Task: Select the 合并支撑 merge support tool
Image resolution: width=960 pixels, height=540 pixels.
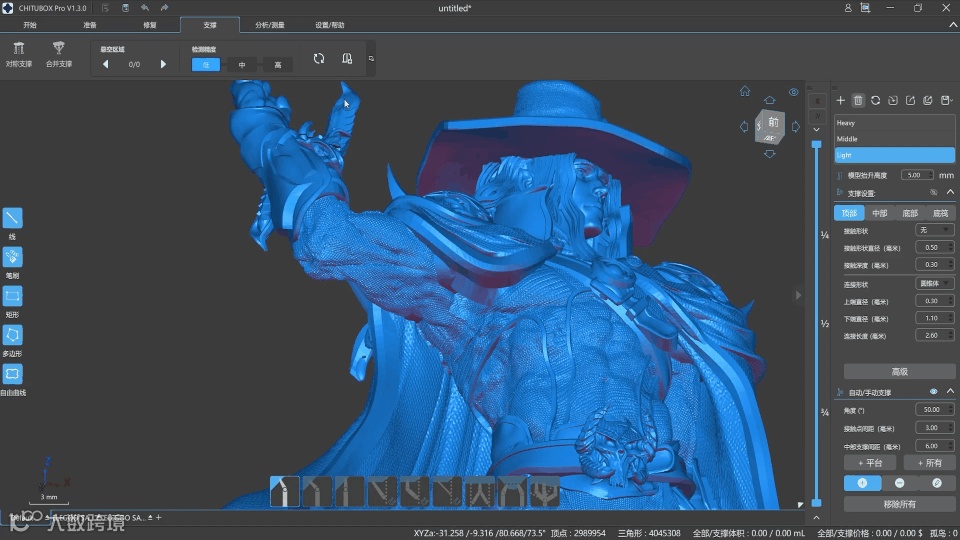Action: tap(59, 54)
